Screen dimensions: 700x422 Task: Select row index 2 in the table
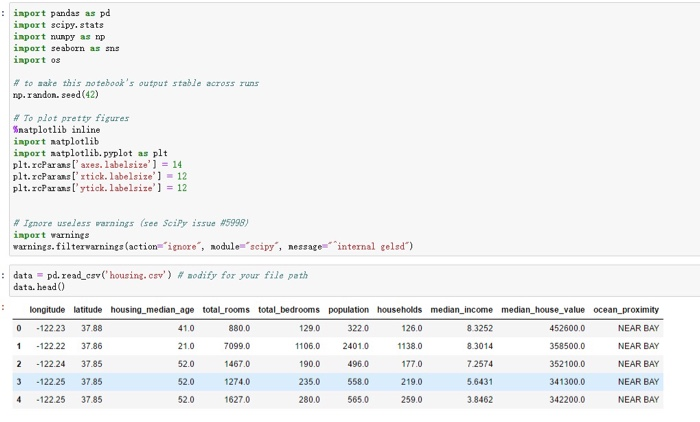pos(19,364)
